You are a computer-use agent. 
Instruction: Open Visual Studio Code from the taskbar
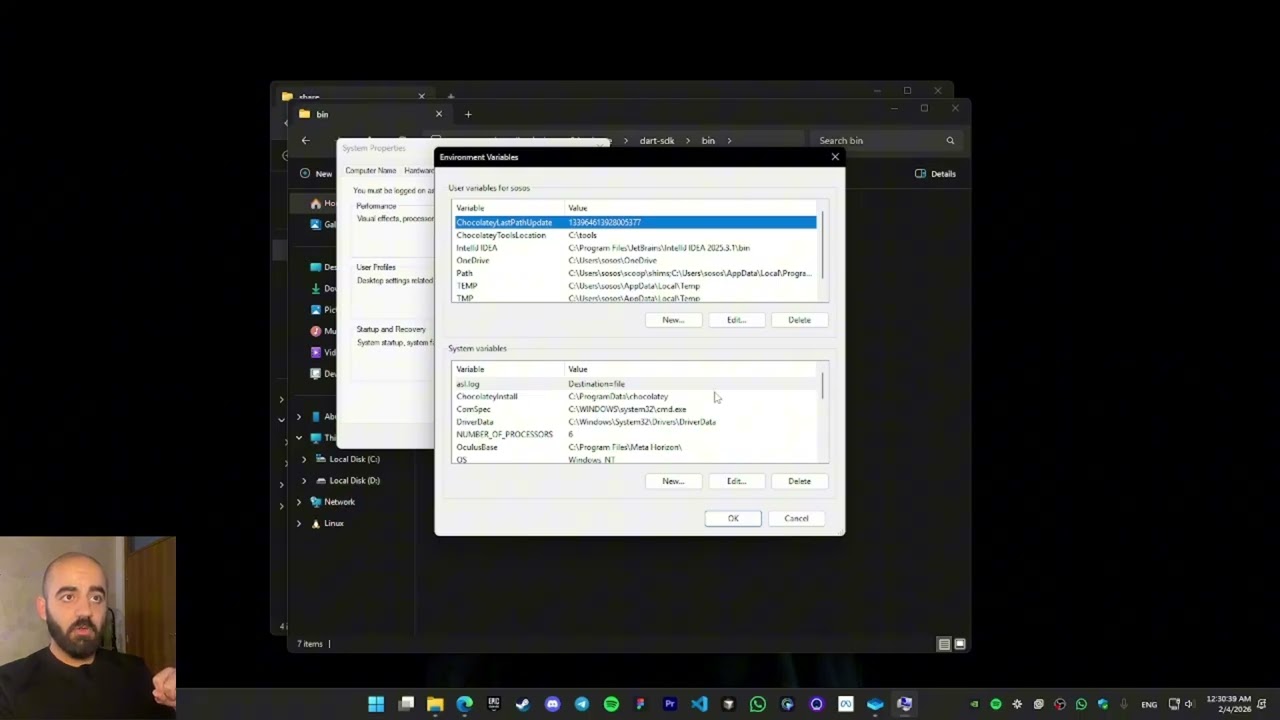(x=699, y=704)
